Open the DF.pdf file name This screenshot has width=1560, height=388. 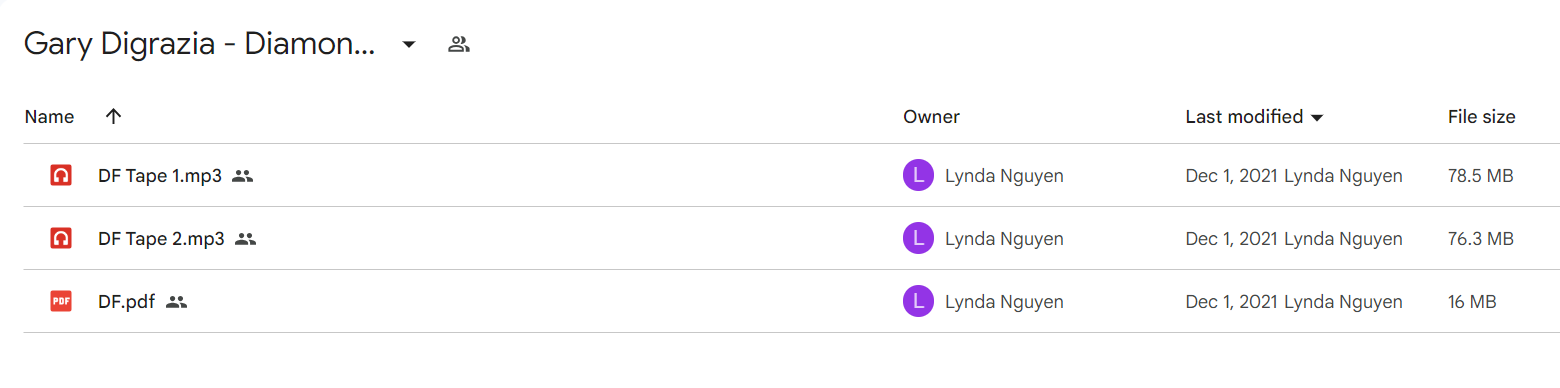127,301
